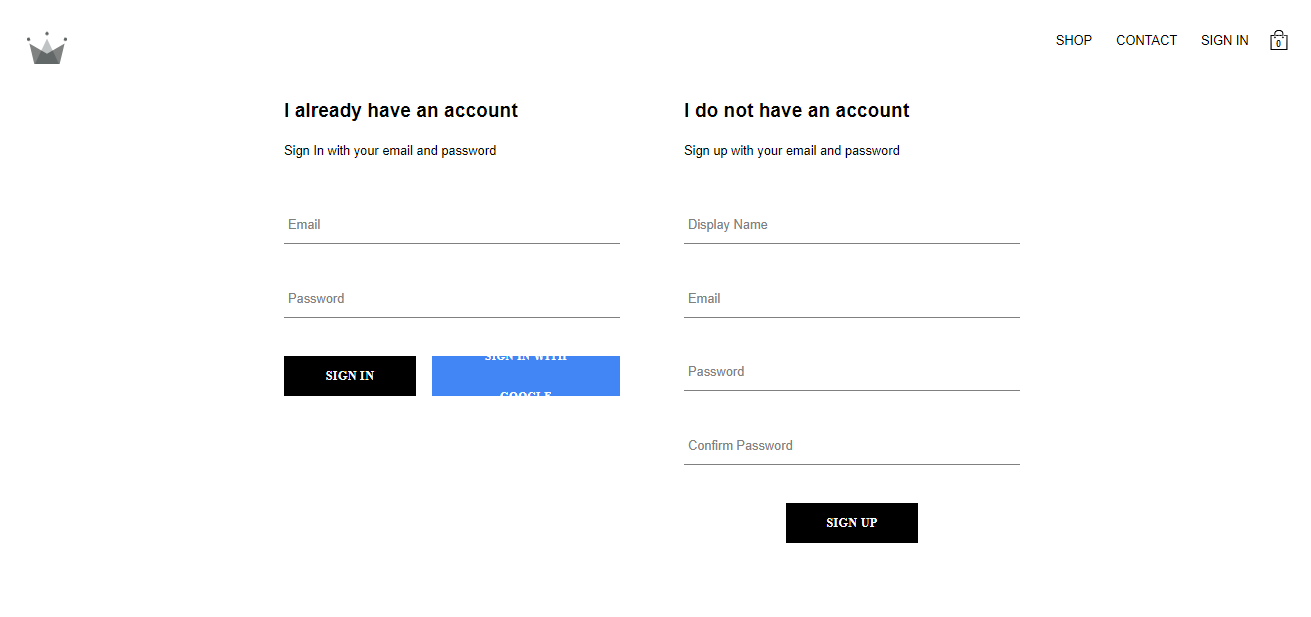This screenshot has width=1311, height=617.
Task: Click the black SIGN UP button
Action: tap(852, 523)
